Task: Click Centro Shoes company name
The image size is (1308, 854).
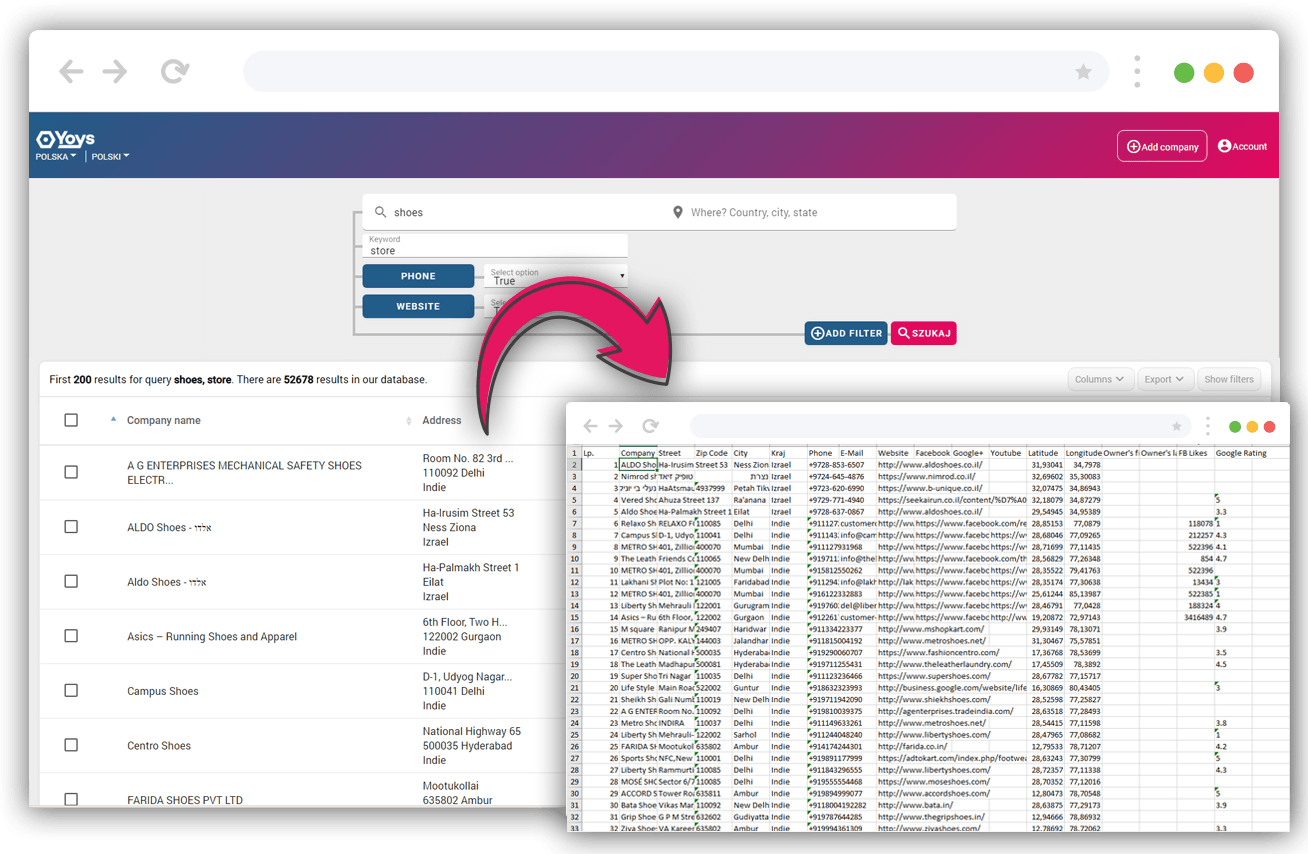Action: coord(159,745)
